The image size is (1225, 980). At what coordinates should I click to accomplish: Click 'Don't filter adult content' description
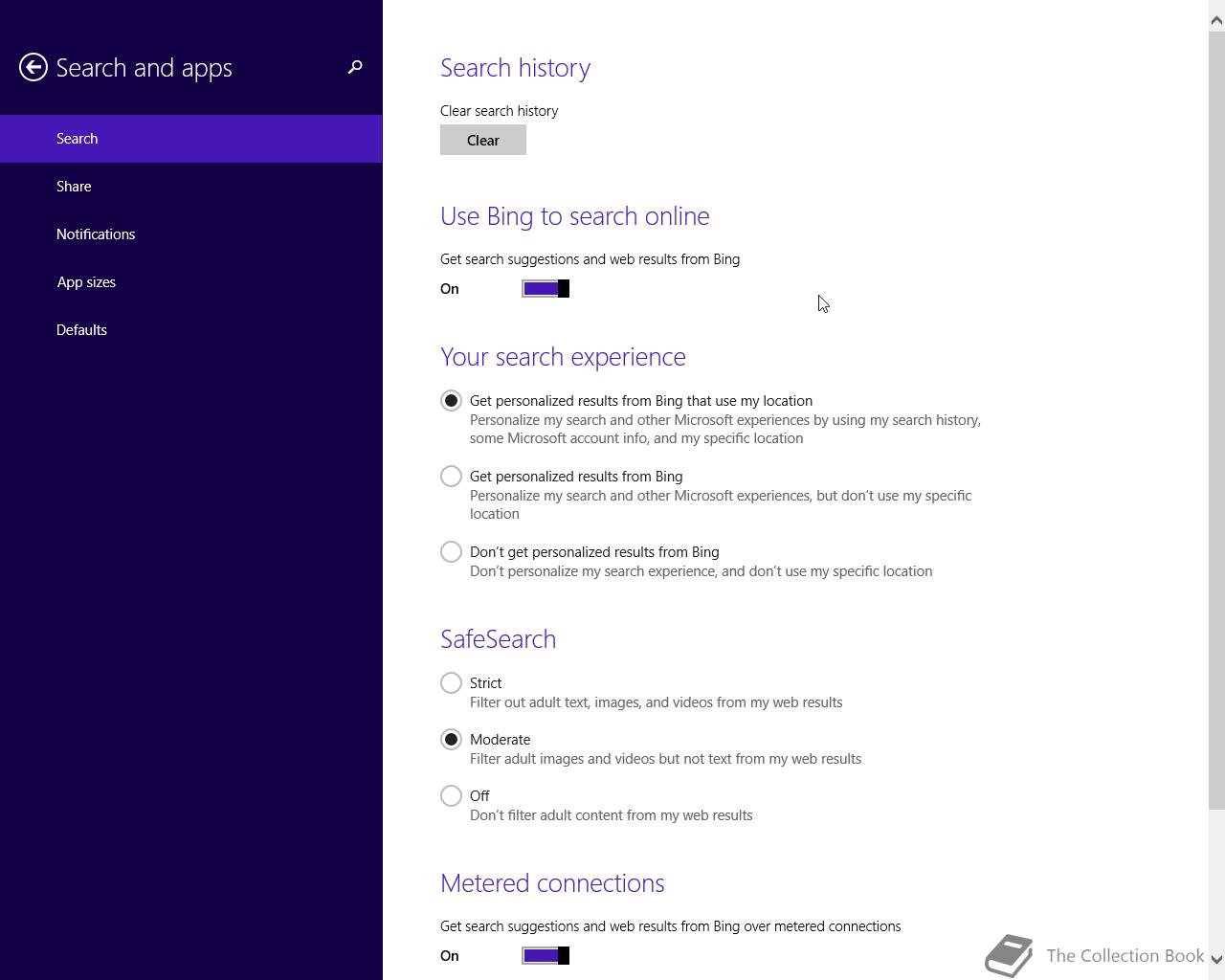[612, 815]
